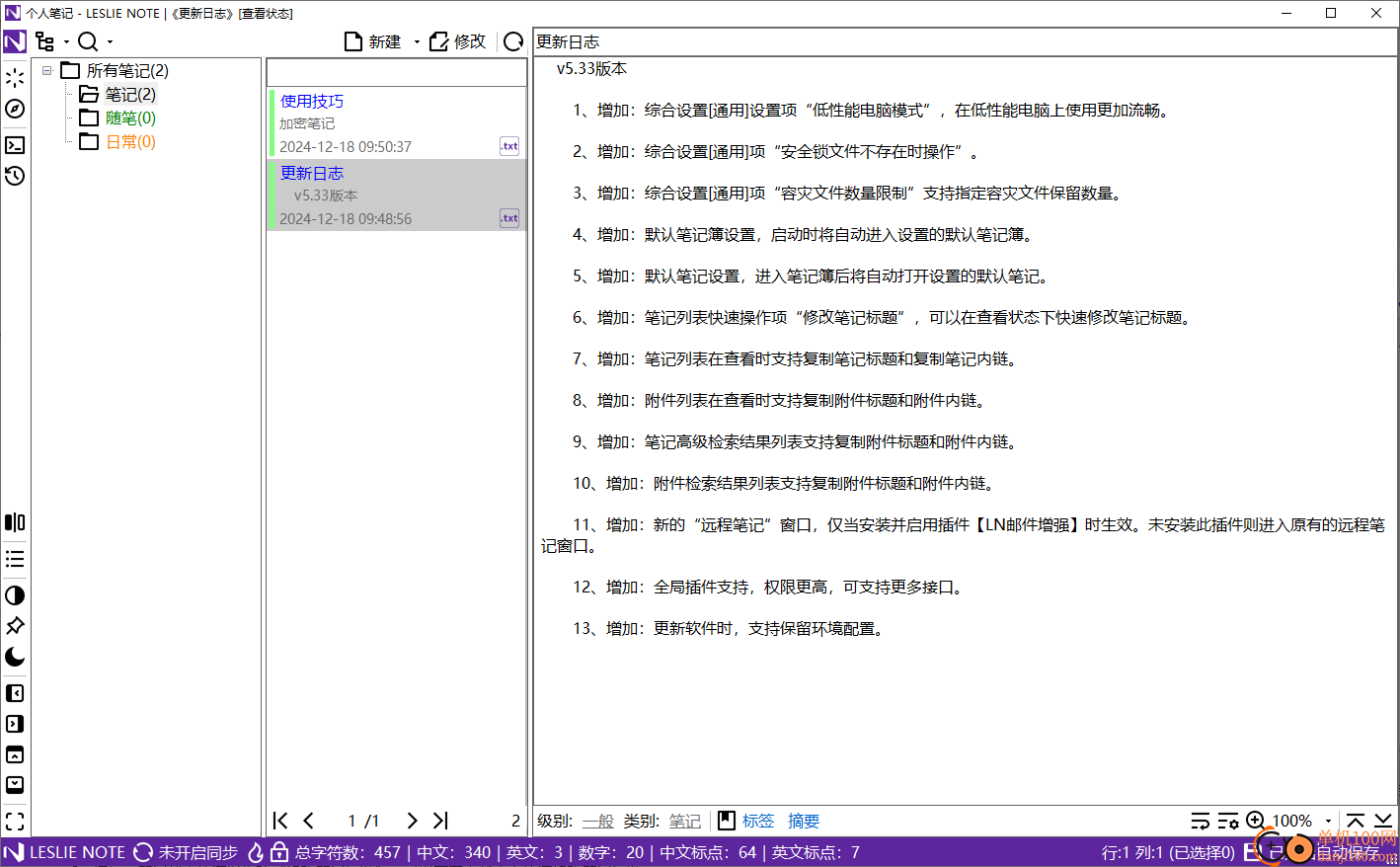
Task: Click the zoom magnifier plus icon
Action: click(x=1256, y=821)
